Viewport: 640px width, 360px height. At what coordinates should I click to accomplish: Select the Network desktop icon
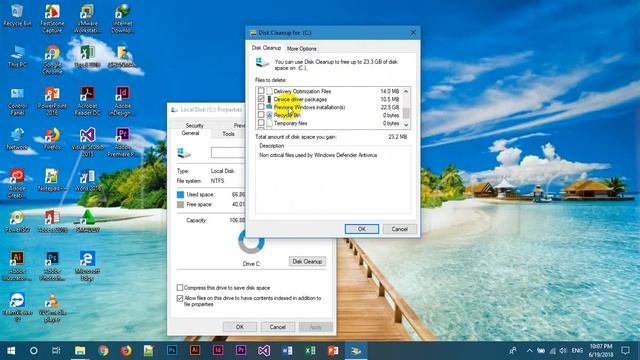17,139
